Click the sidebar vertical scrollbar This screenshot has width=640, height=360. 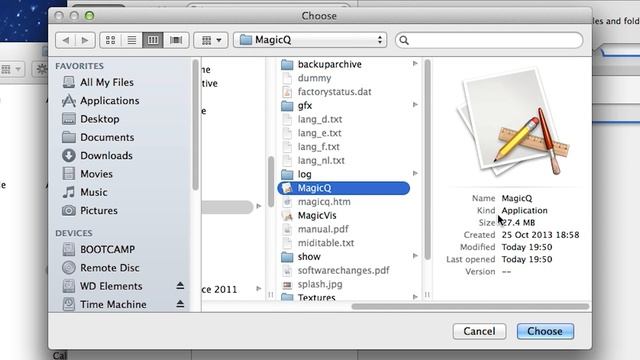[x=196, y=125]
